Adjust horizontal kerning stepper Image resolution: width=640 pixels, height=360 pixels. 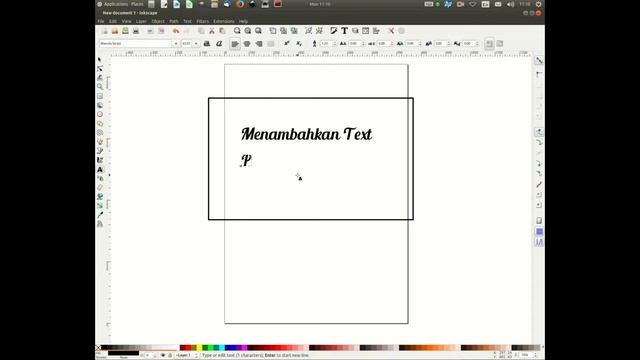(x=420, y=44)
